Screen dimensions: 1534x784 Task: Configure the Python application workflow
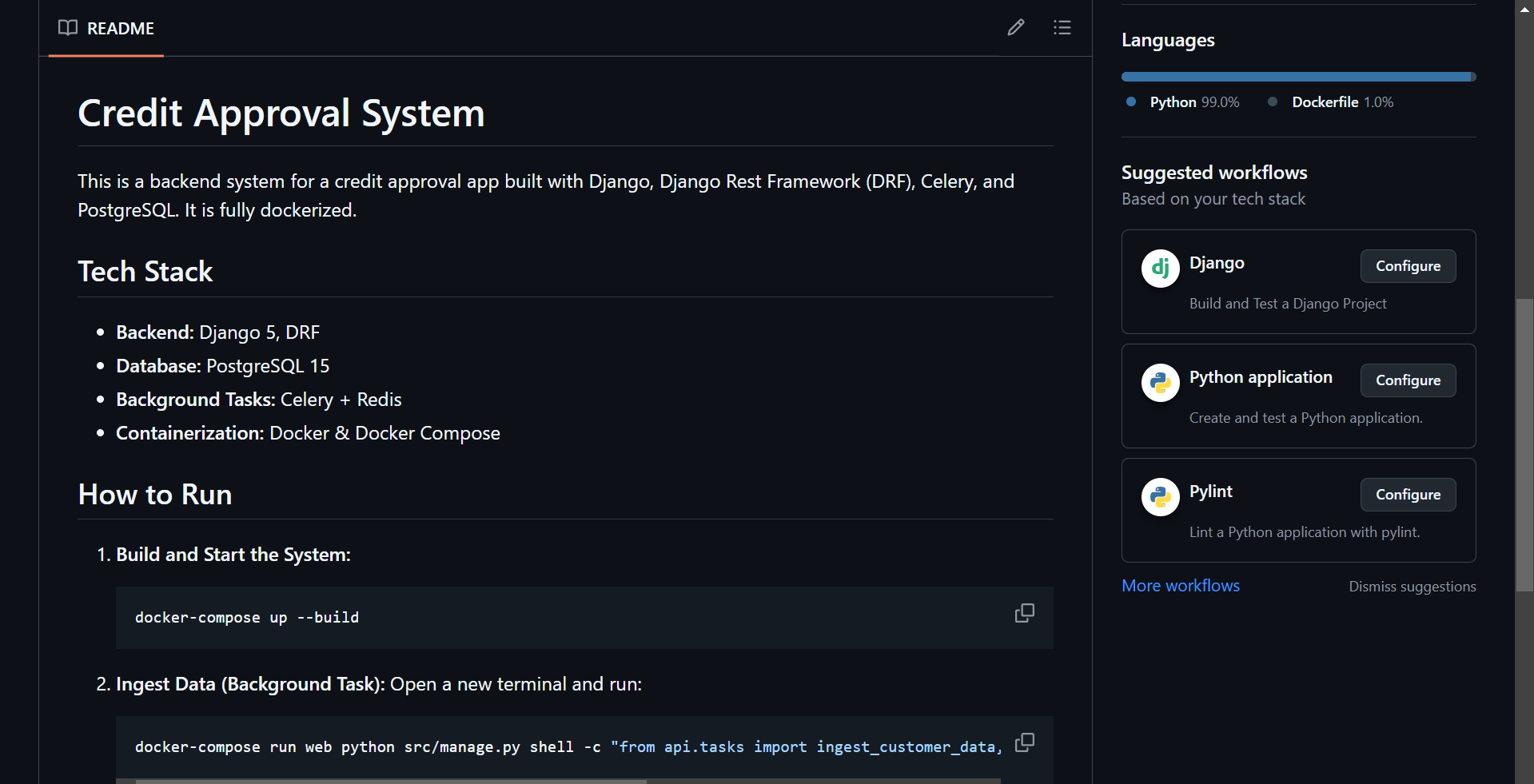pos(1407,380)
